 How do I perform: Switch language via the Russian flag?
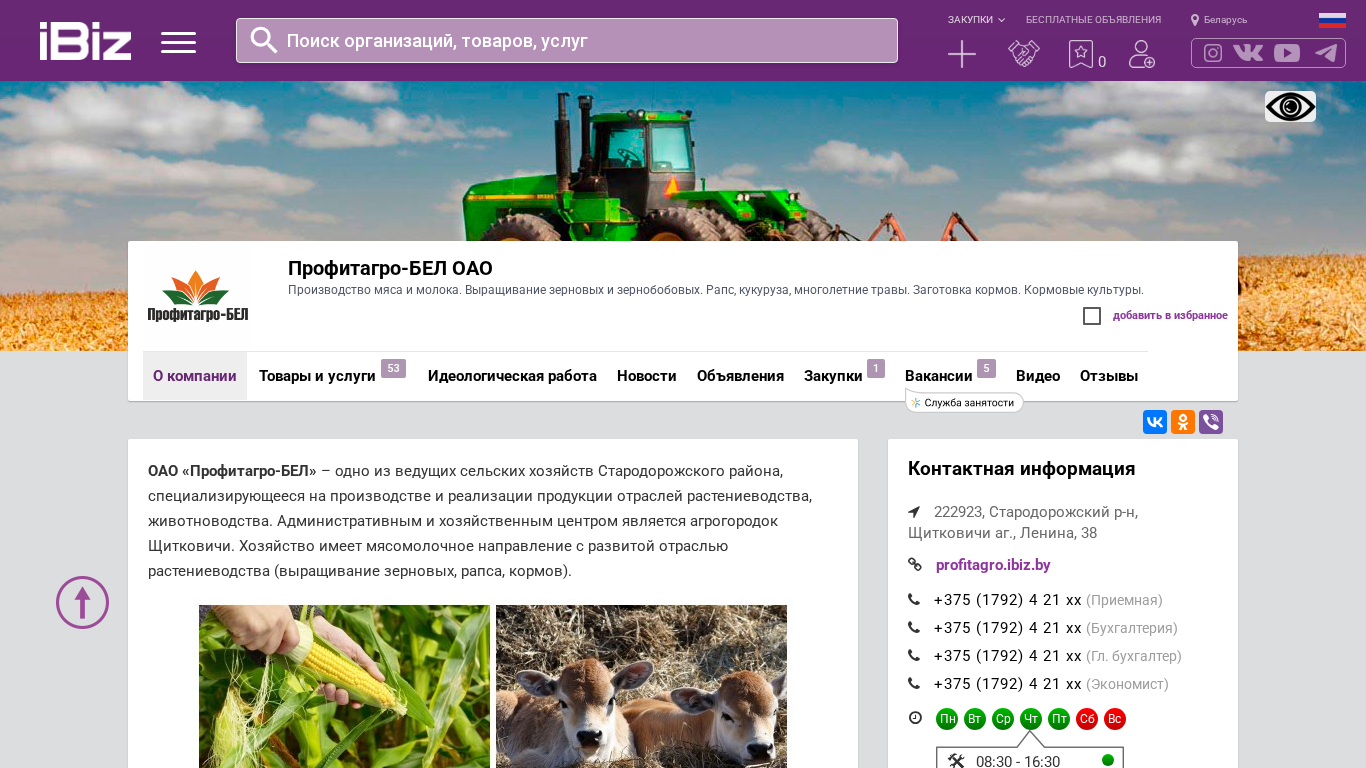[x=1332, y=20]
